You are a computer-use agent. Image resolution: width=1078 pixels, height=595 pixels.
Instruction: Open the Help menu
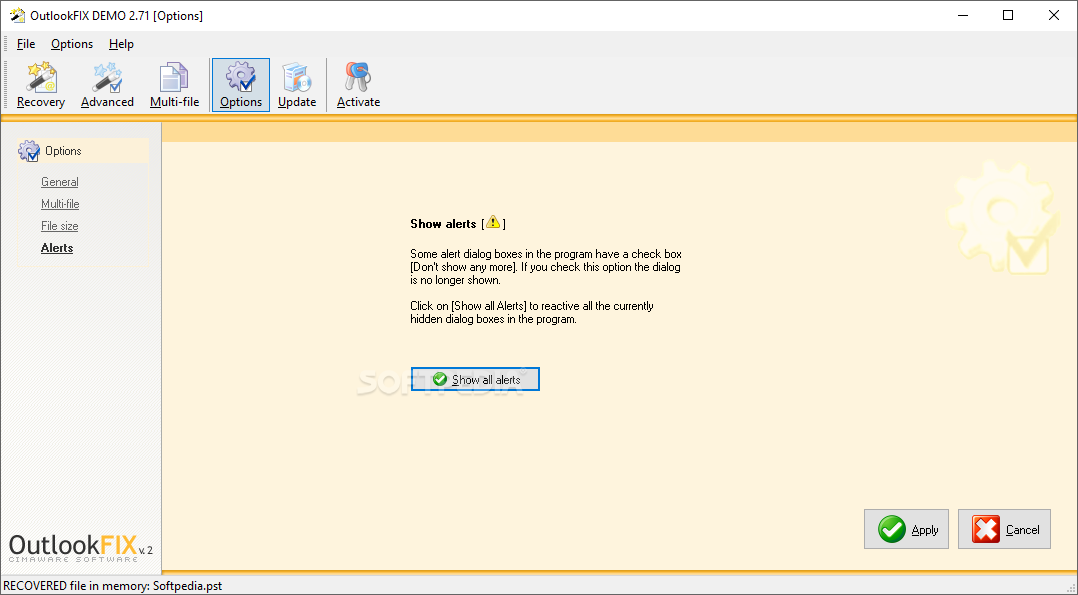pyautogui.click(x=121, y=44)
